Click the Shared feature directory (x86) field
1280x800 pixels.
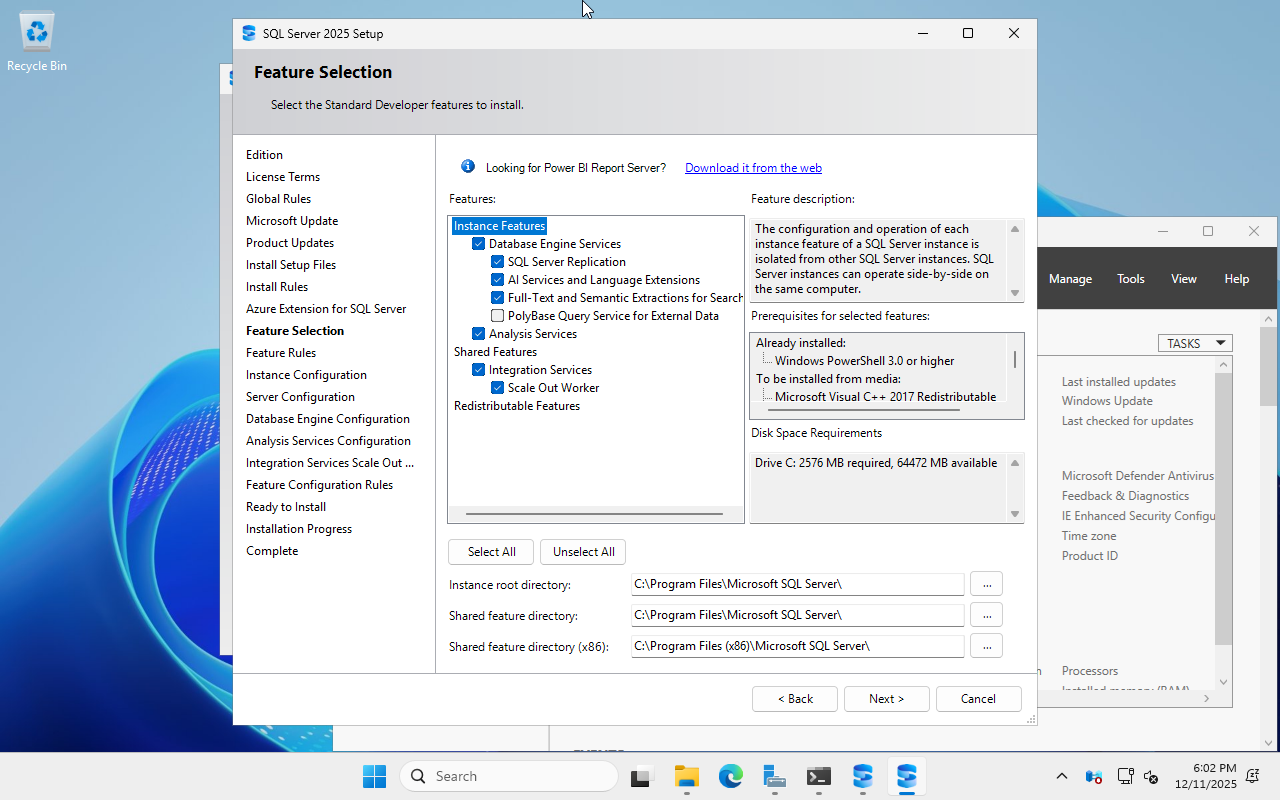tap(797, 646)
